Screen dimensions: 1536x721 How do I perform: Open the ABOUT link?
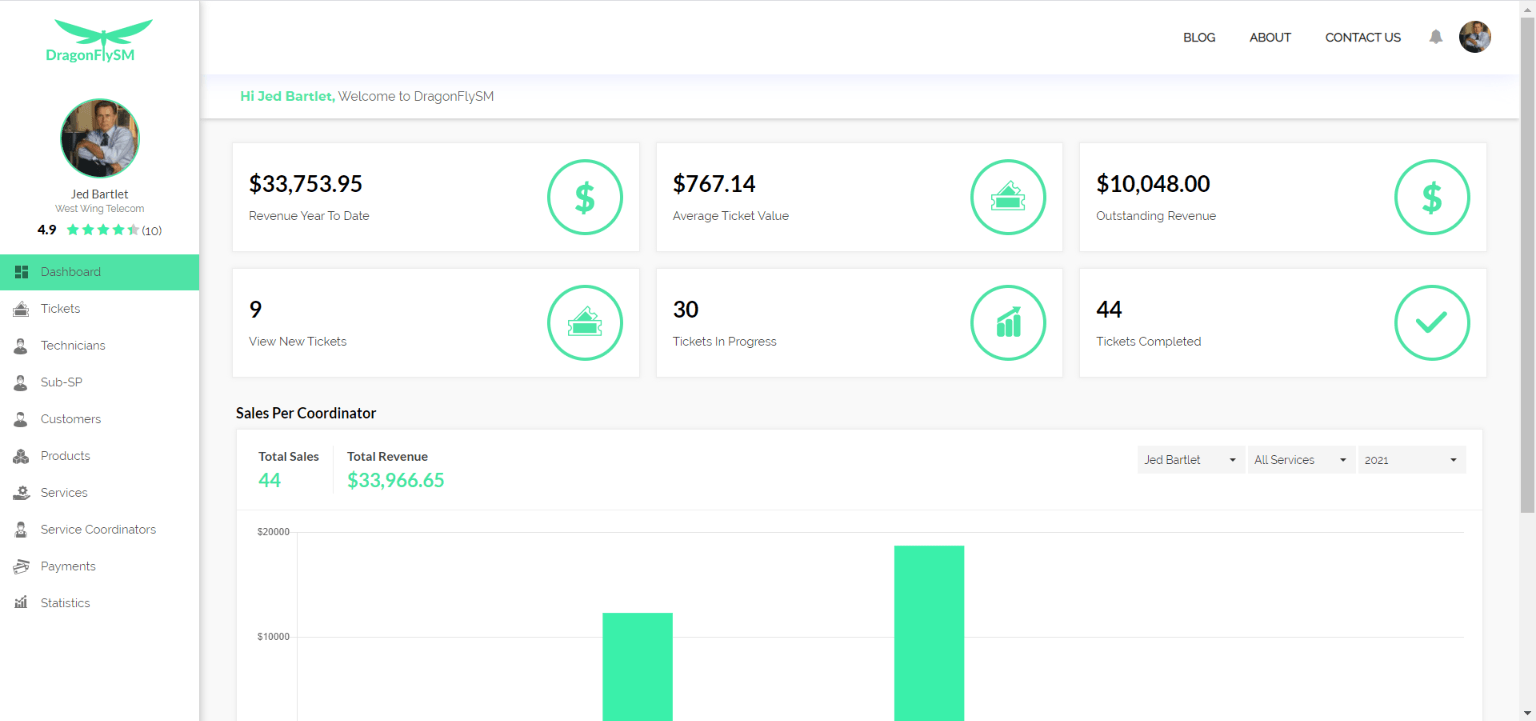(x=1270, y=37)
